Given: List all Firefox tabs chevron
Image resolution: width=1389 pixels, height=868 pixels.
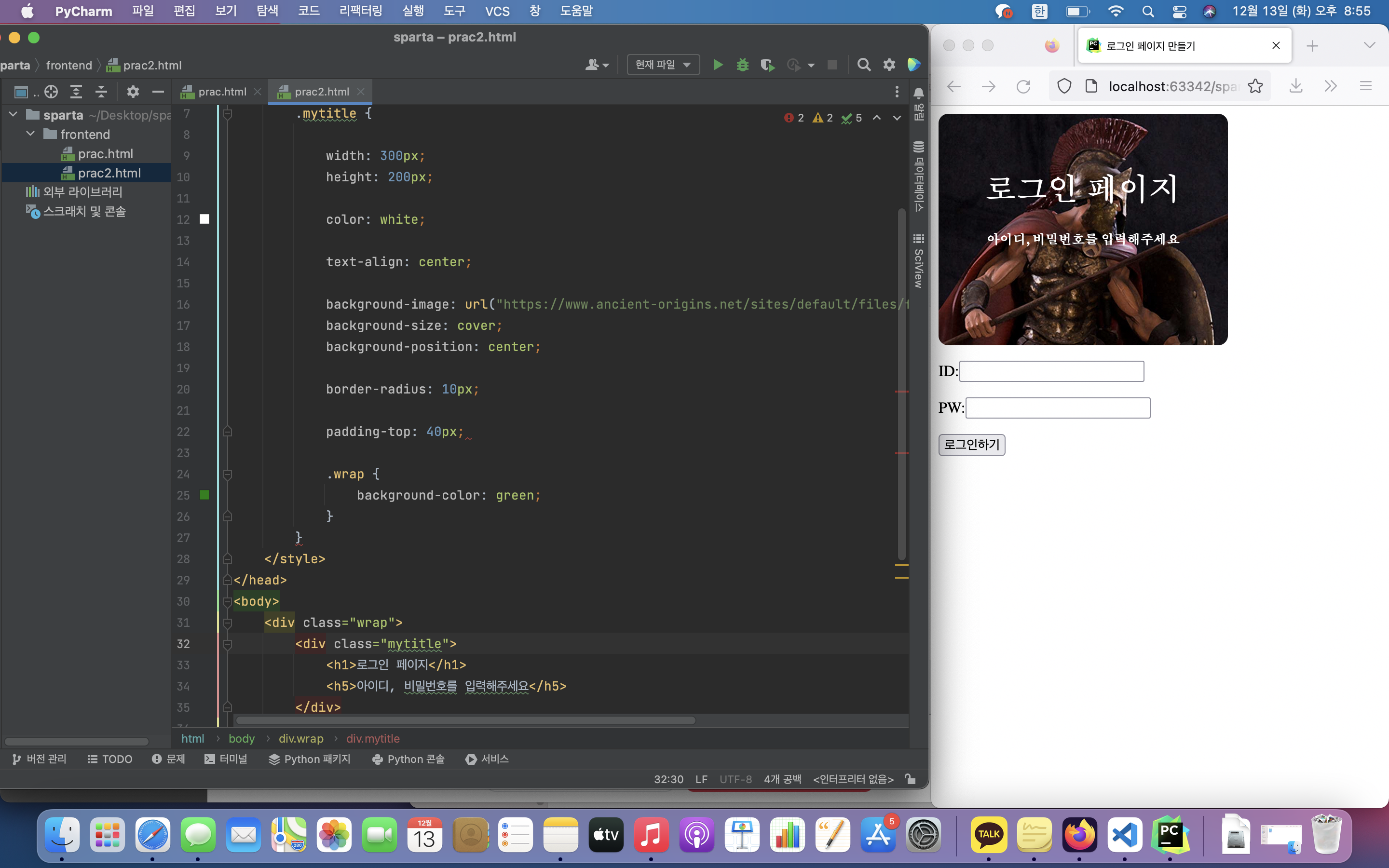Looking at the screenshot, I should pyautogui.click(x=1370, y=45).
